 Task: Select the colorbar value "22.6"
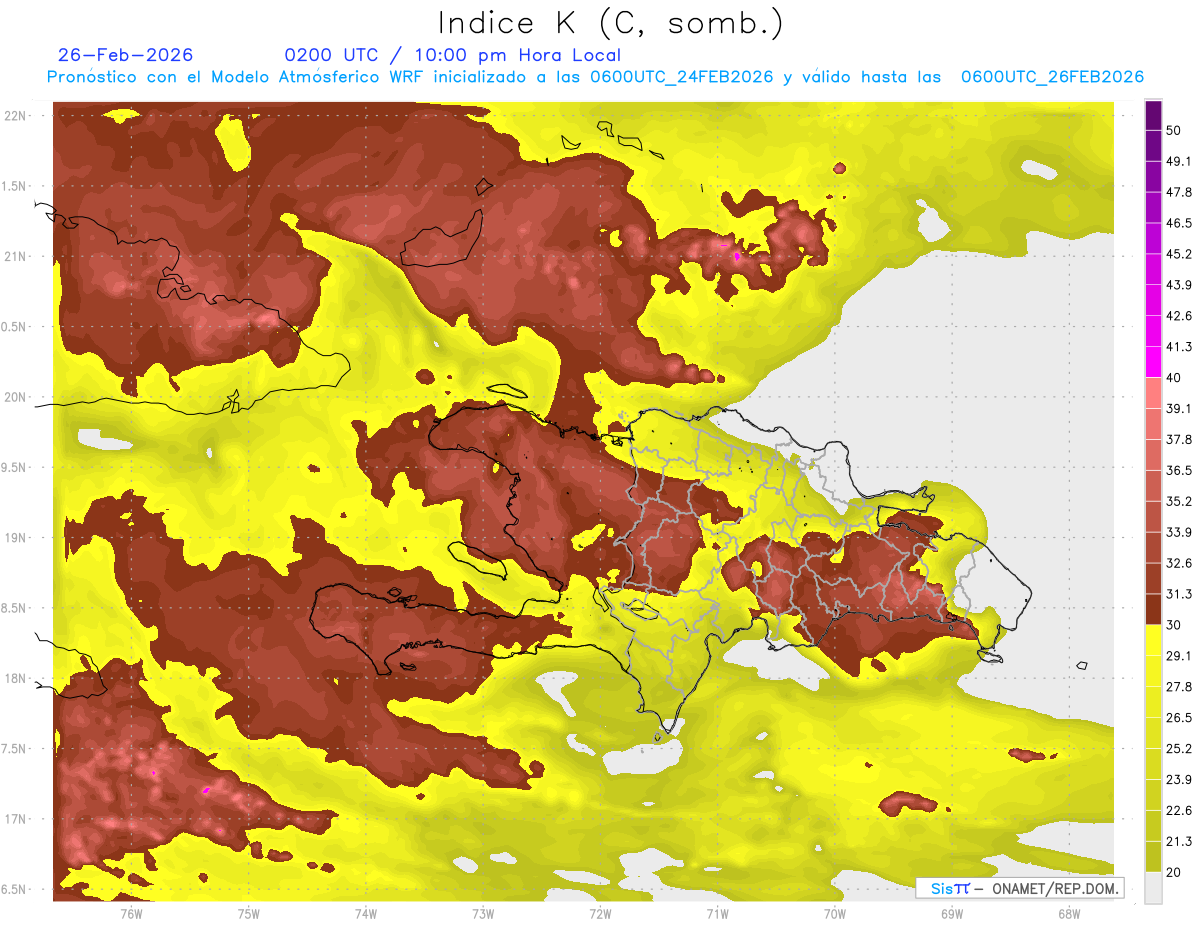tap(1179, 811)
